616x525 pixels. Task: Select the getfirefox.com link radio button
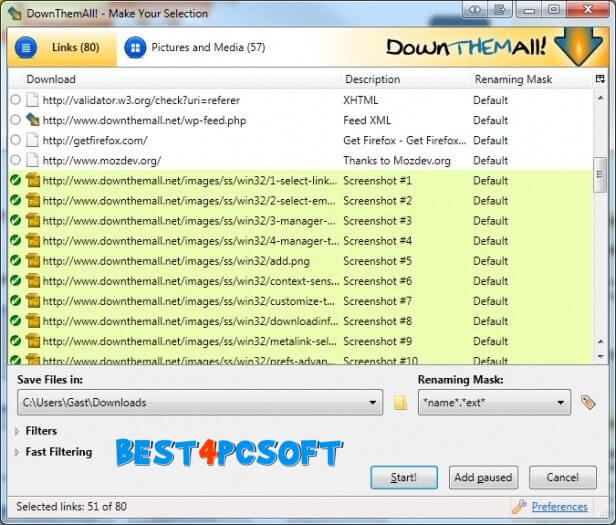(x=15, y=140)
